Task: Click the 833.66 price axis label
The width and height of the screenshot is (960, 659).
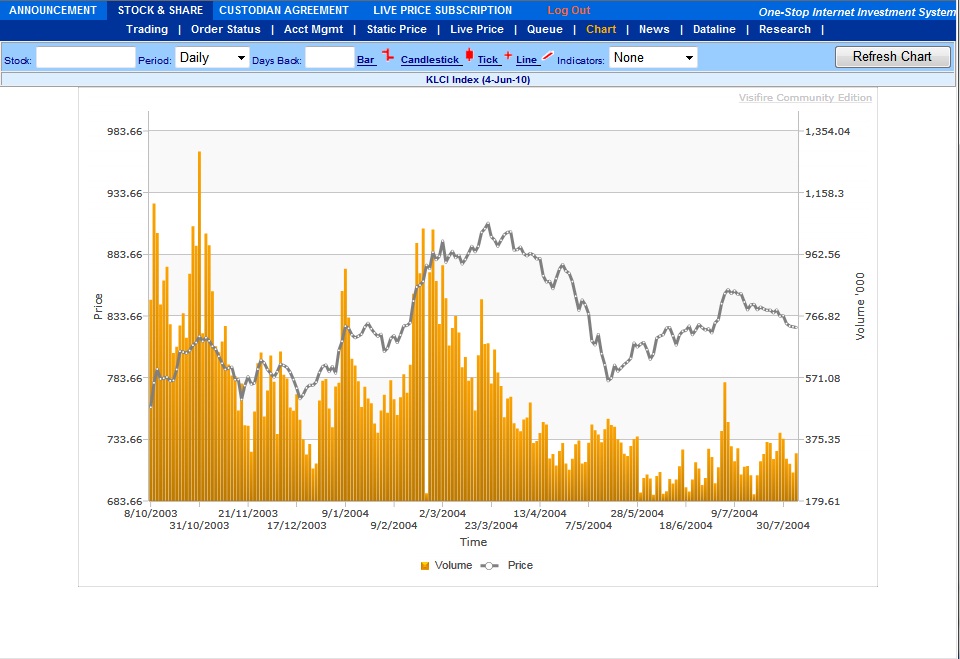Action: click(x=125, y=317)
